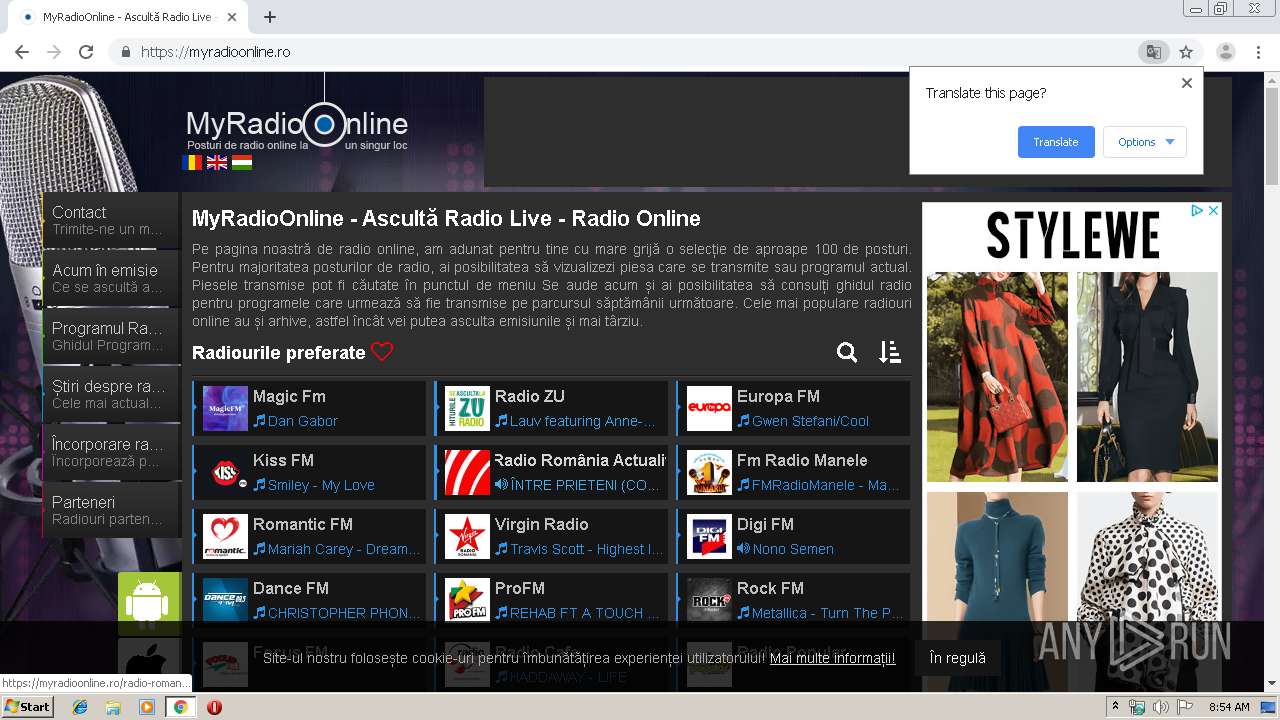Image resolution: width=1280 pixels, height=720 pixels.
Task: Open Romantic FM station logo
Action: tap(225, 536)
